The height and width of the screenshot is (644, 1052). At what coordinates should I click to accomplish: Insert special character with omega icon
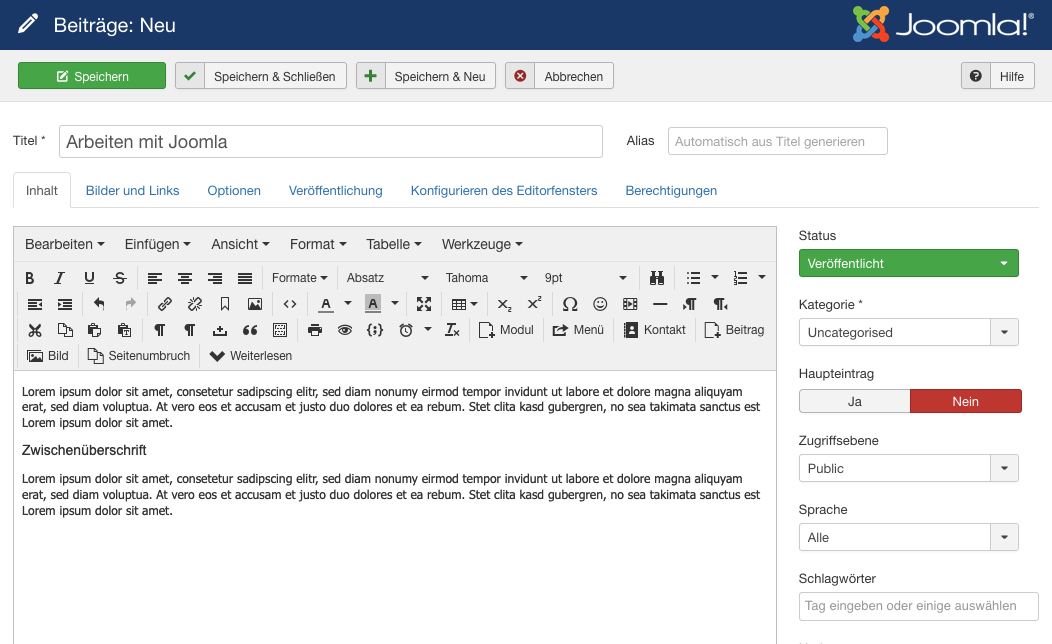pos(570,304)
